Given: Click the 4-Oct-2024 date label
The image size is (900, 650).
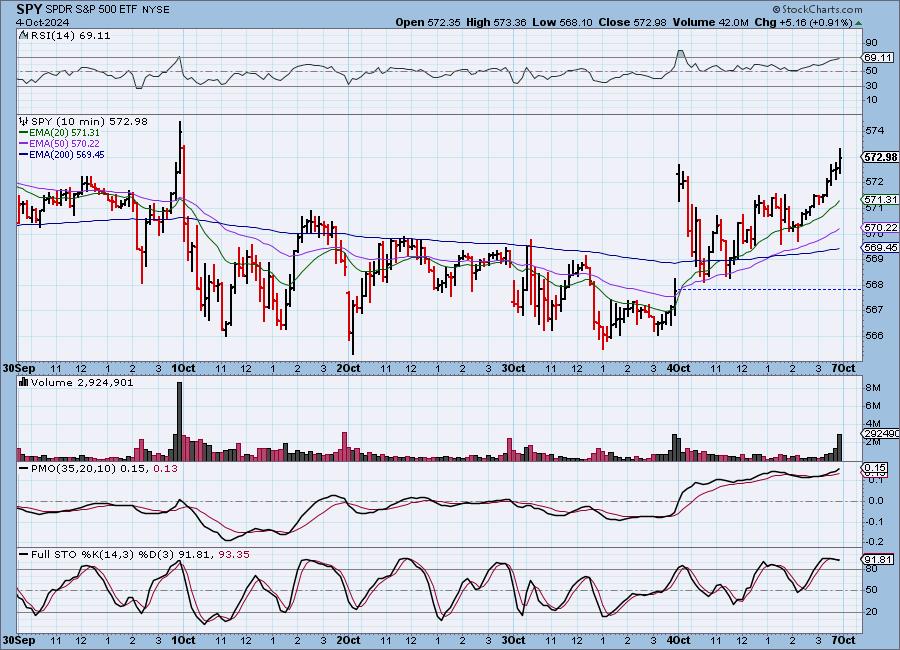Looking at the screenshot, I should (43, 22).
